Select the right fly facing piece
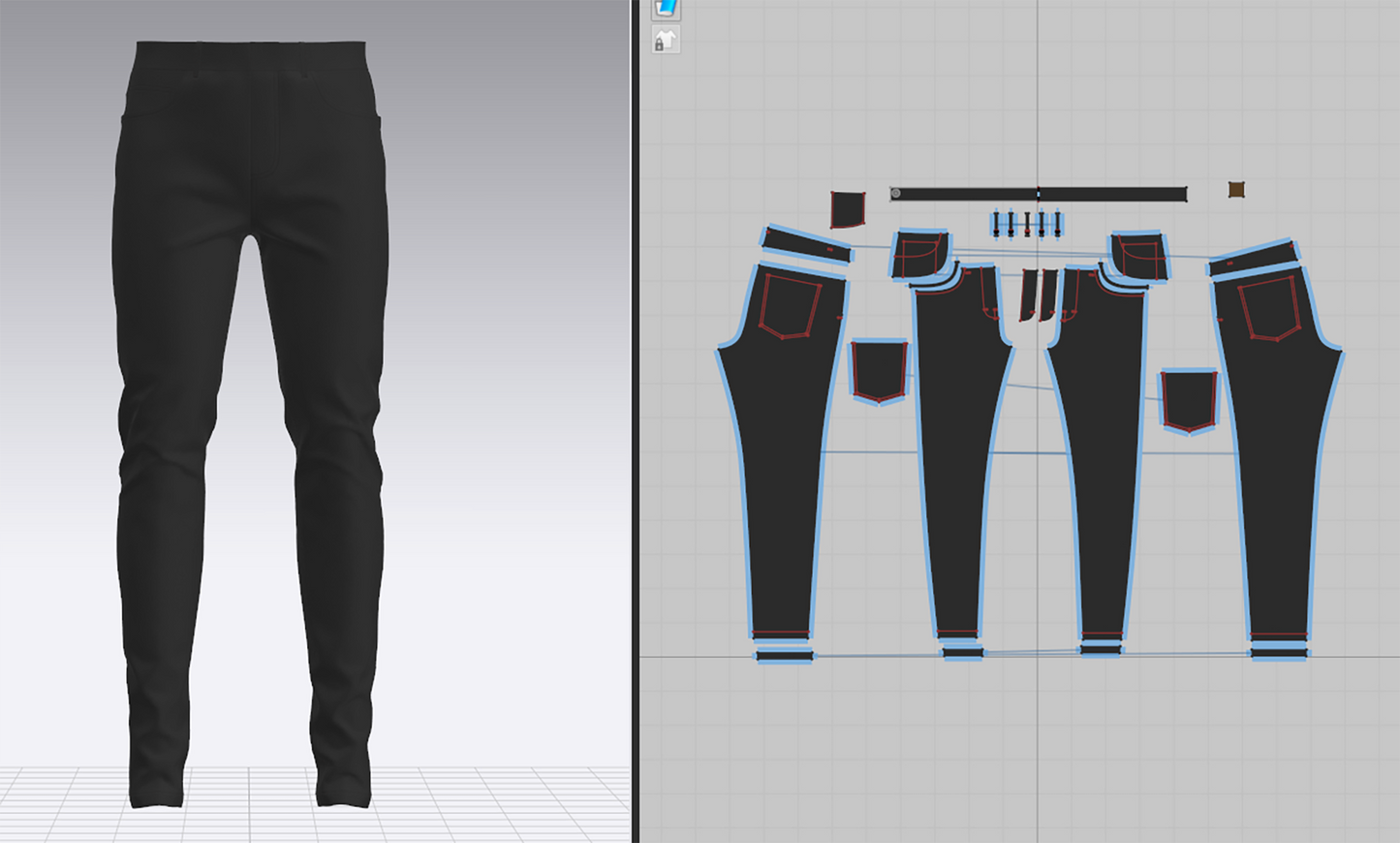1400x843 pixels. (x=1047, y=296)
